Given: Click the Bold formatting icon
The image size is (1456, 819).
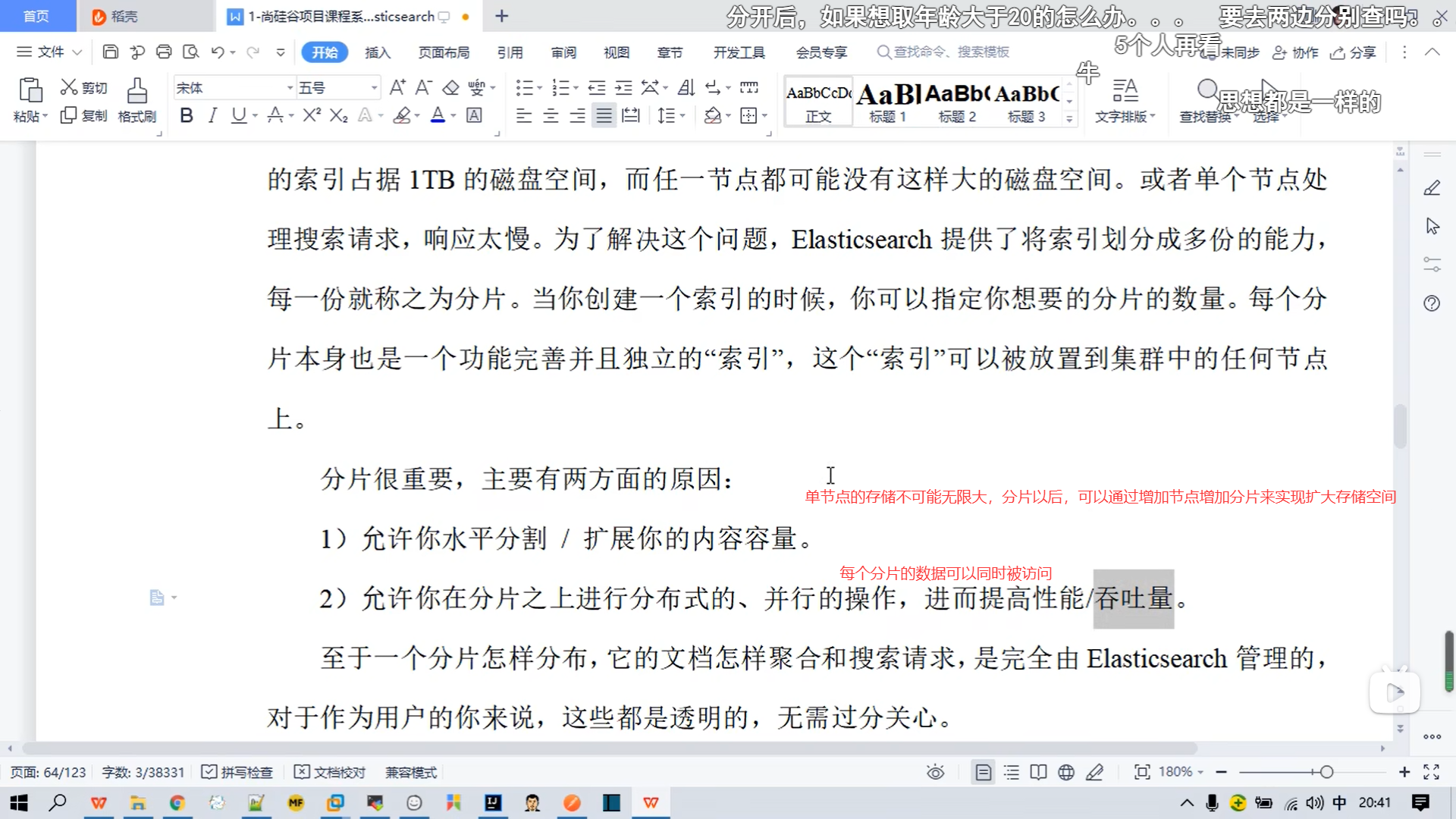Looking at the screenshot, I should tap(187, 115).
